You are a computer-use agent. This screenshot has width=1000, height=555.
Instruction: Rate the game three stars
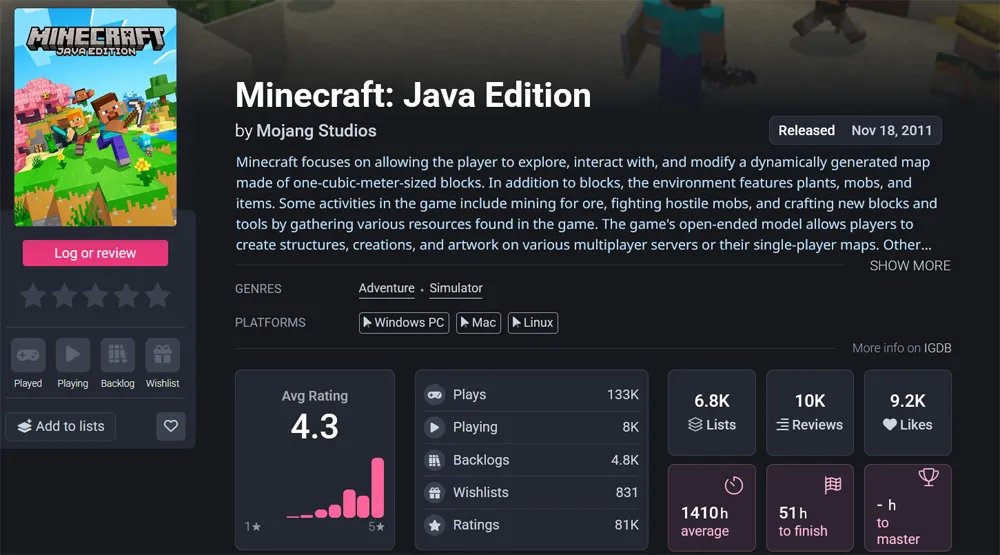(x=95, y=296)
